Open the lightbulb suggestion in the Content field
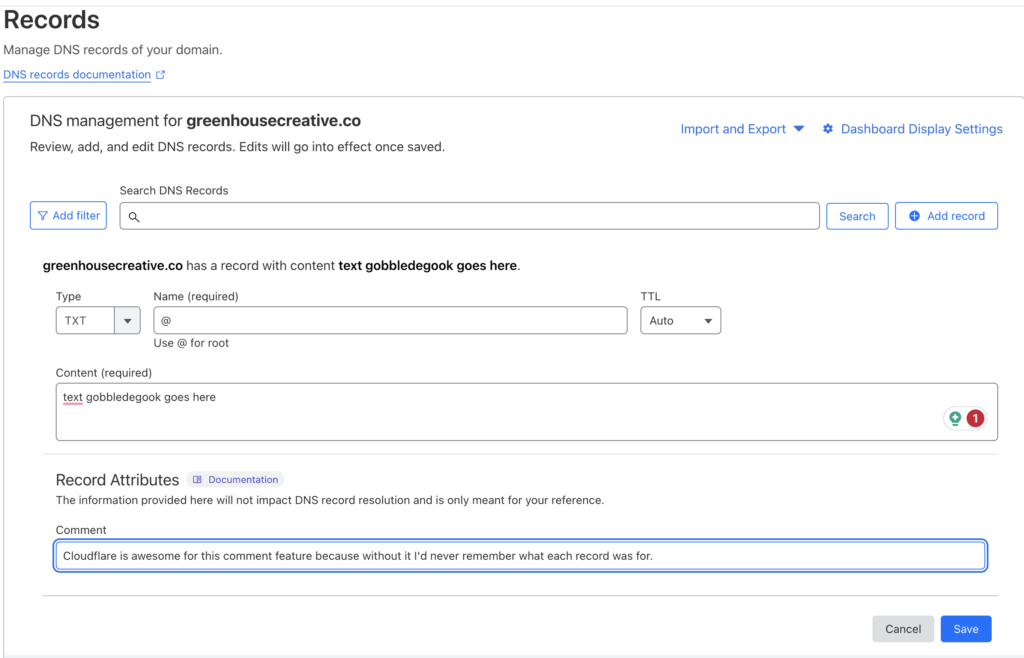1024x658 pixels. tap(954, 418)
